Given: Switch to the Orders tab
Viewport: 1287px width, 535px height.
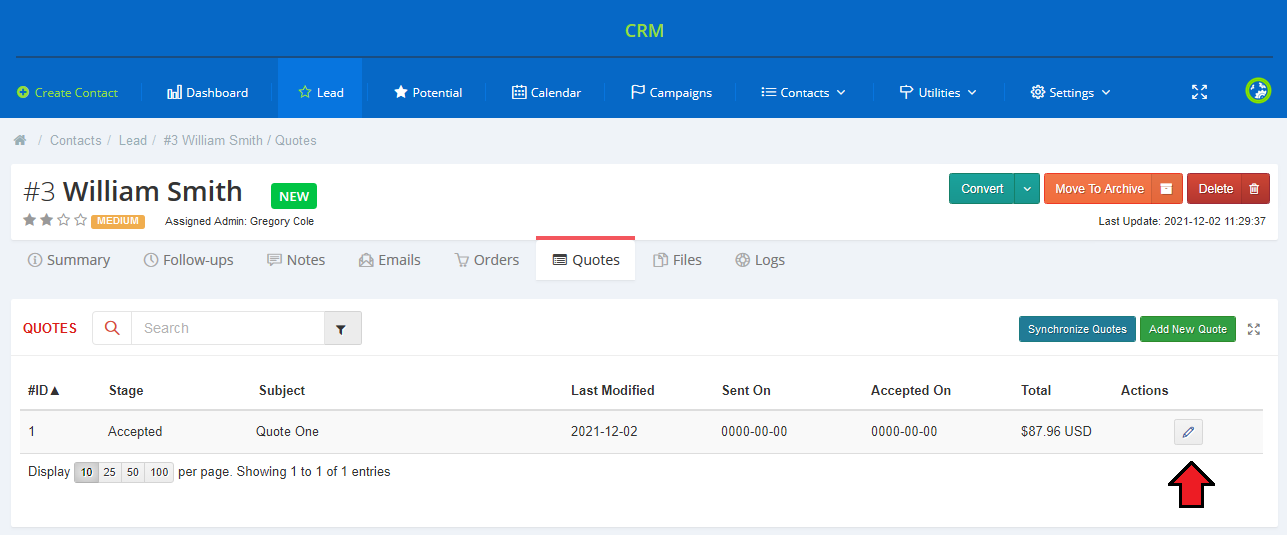Looking at the screenshot, I should (x=487, y=260).
